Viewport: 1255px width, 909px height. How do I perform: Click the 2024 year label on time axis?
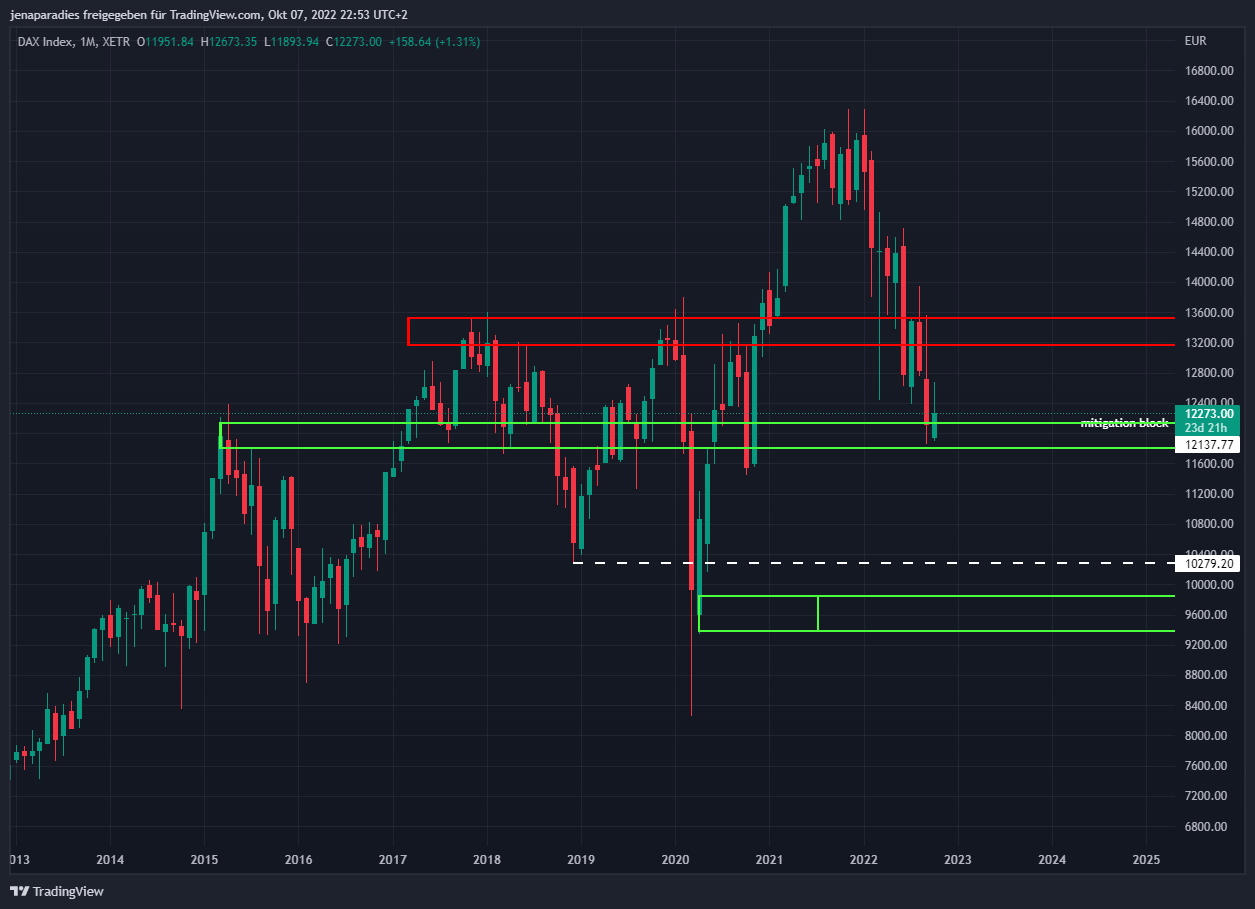point(1052,860)
